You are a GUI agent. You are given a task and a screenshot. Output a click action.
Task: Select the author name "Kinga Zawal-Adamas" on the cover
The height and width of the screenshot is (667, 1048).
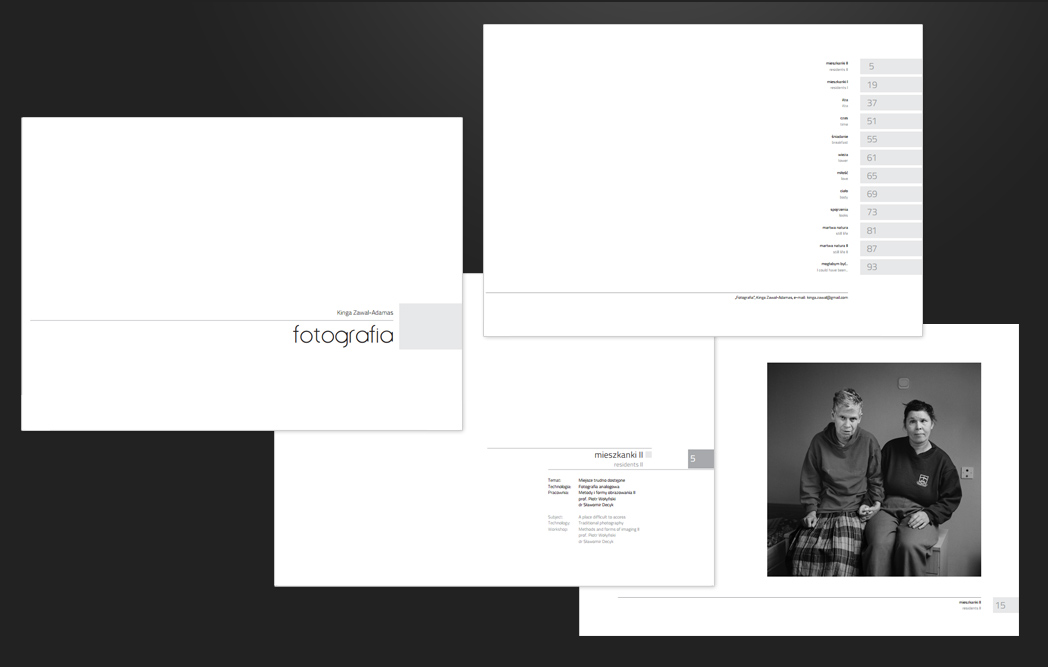tap(365, 312)
